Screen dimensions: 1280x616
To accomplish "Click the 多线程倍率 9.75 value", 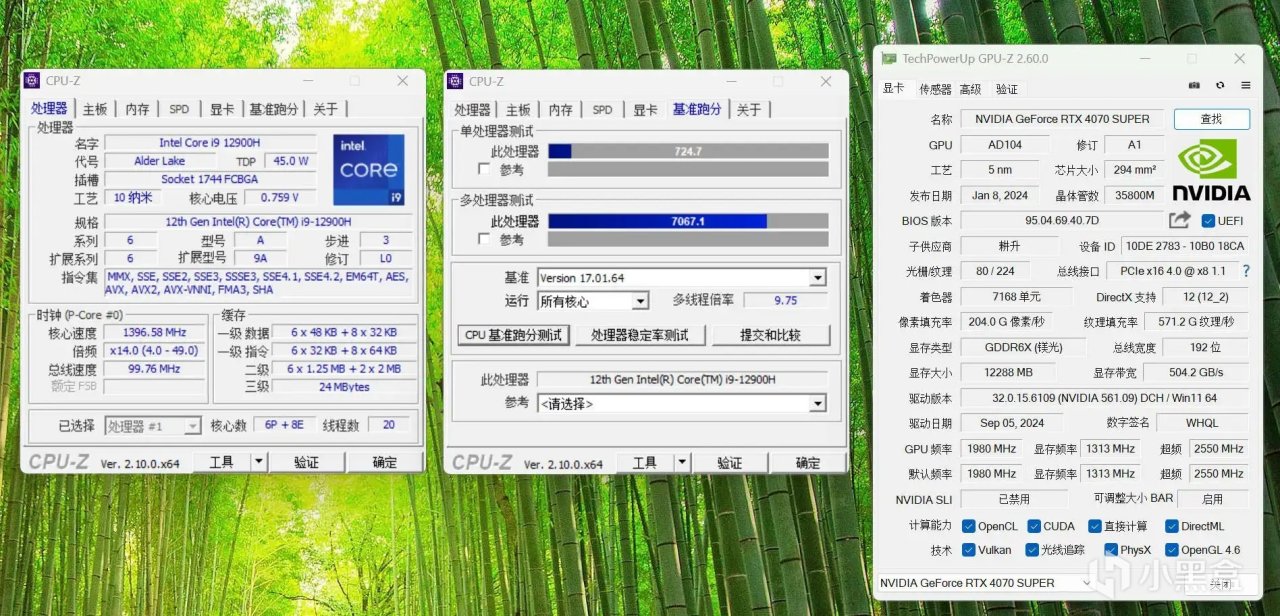I will pyautogui.click(x=785, y=300).
